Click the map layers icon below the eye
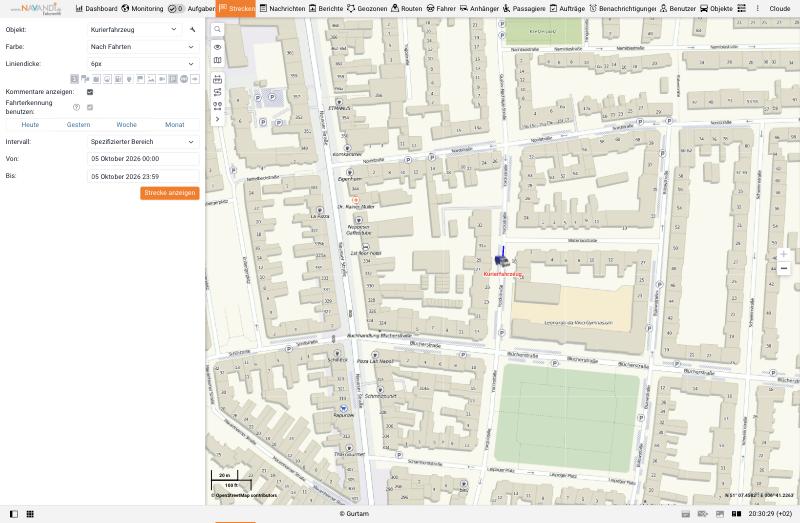The image size is (800, 523). tap(217, 60)
